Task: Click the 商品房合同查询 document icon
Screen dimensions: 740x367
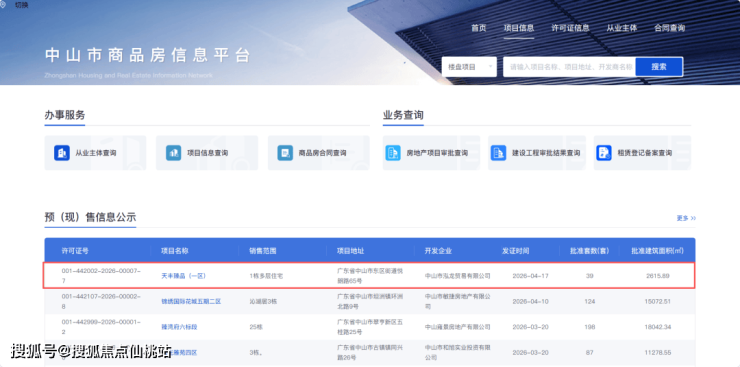Action: click(x=285, y=153)
